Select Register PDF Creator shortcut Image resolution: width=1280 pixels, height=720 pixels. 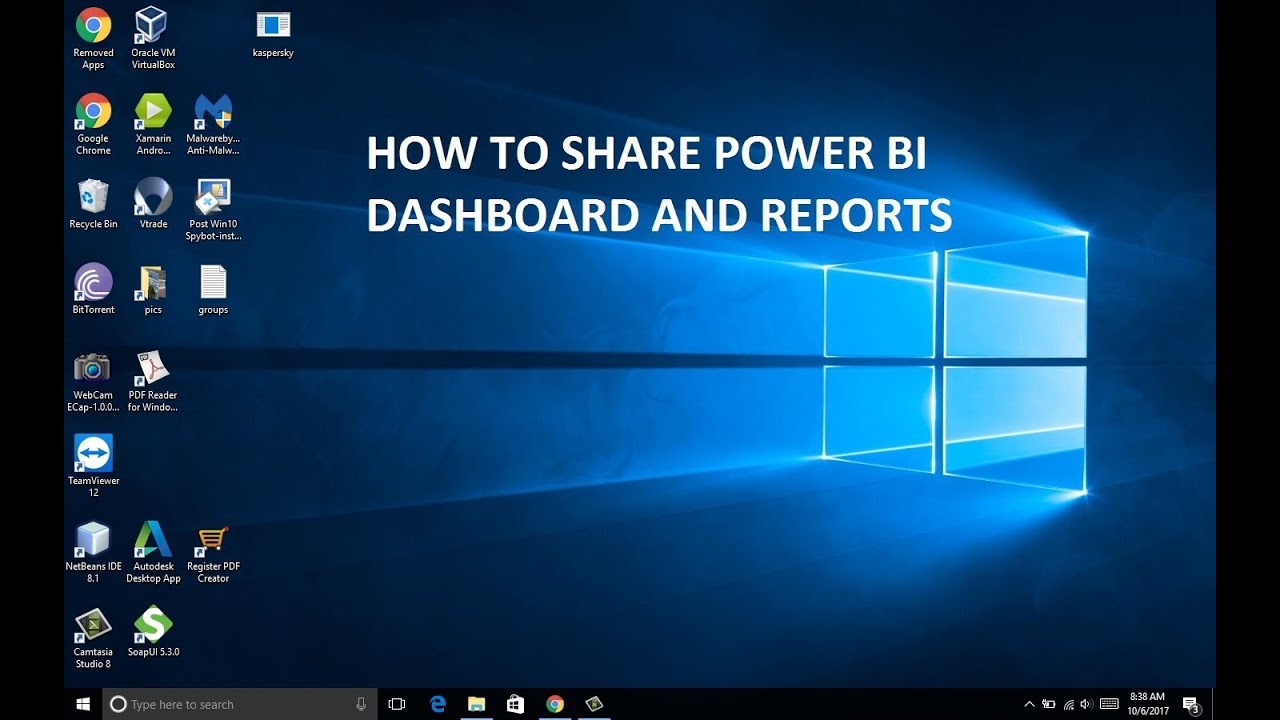(x=213, y=552)
